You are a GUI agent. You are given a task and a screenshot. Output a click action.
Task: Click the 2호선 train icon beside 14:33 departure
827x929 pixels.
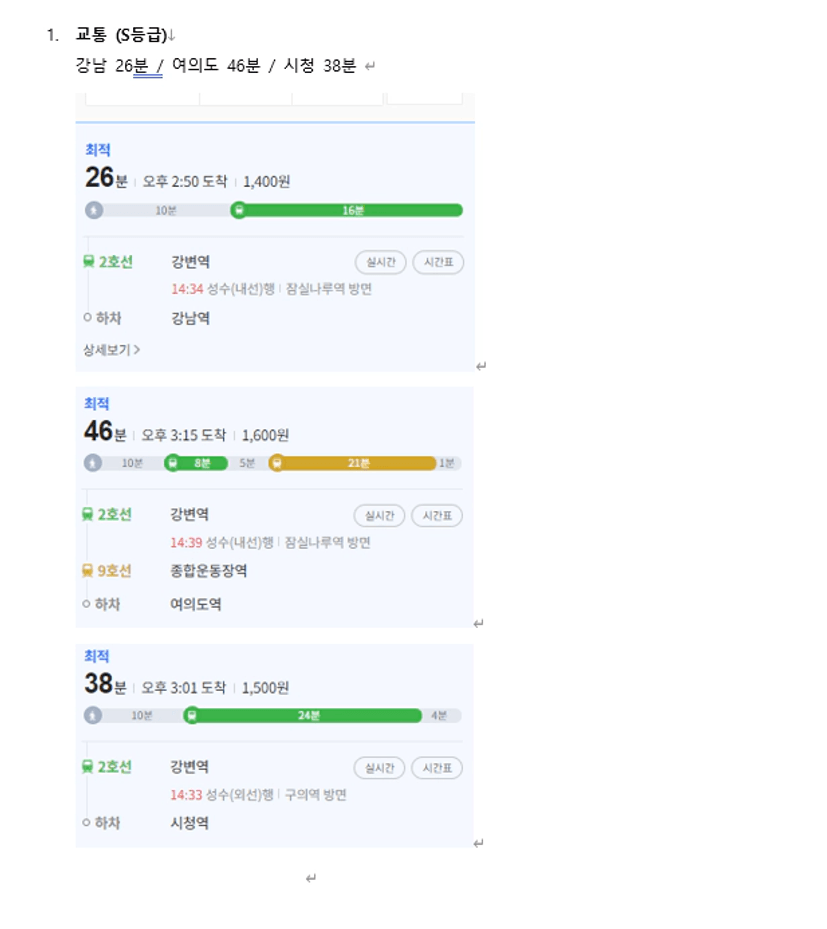87,767
